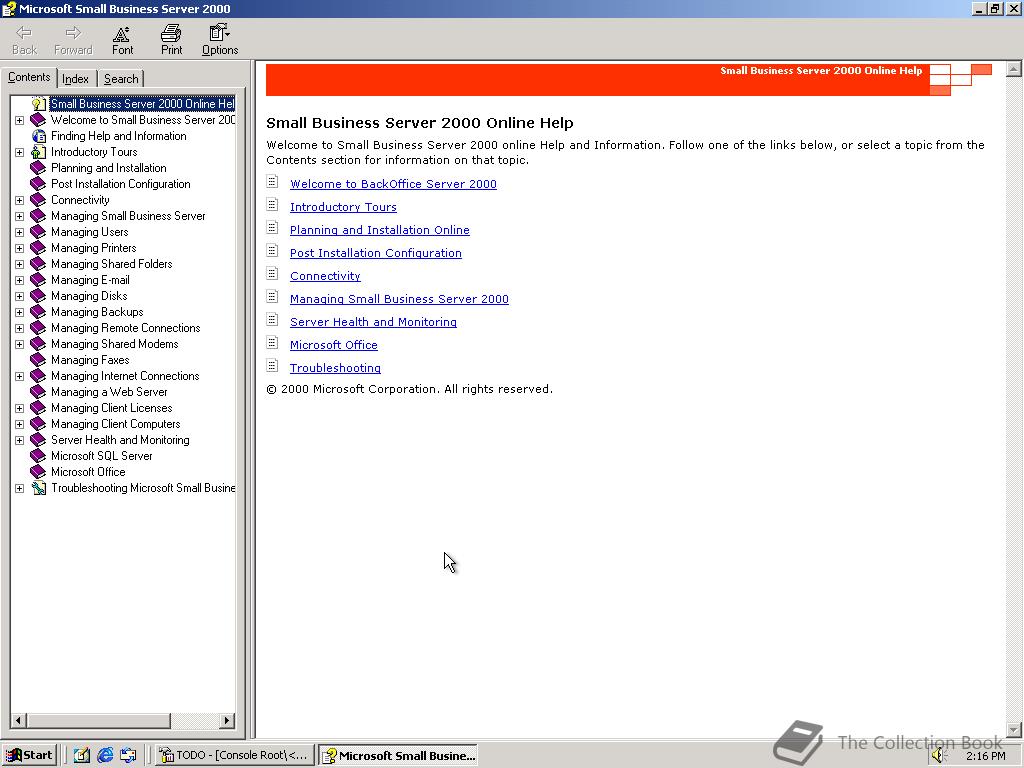This screenshot has width=1024, height=768.
Task: Expand the Managing Small Business Server node
Action: tap(20, 216)
